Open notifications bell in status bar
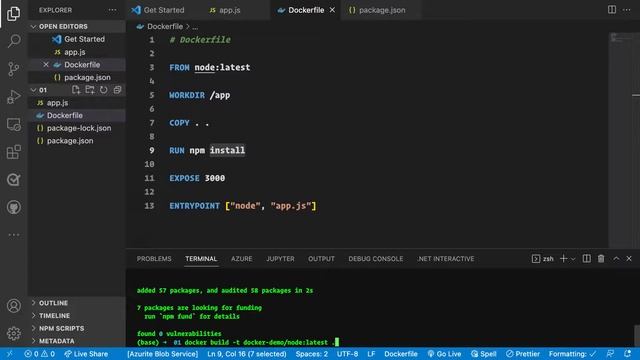Viewport: 640px width, 360px height. [x=627, y=353]
